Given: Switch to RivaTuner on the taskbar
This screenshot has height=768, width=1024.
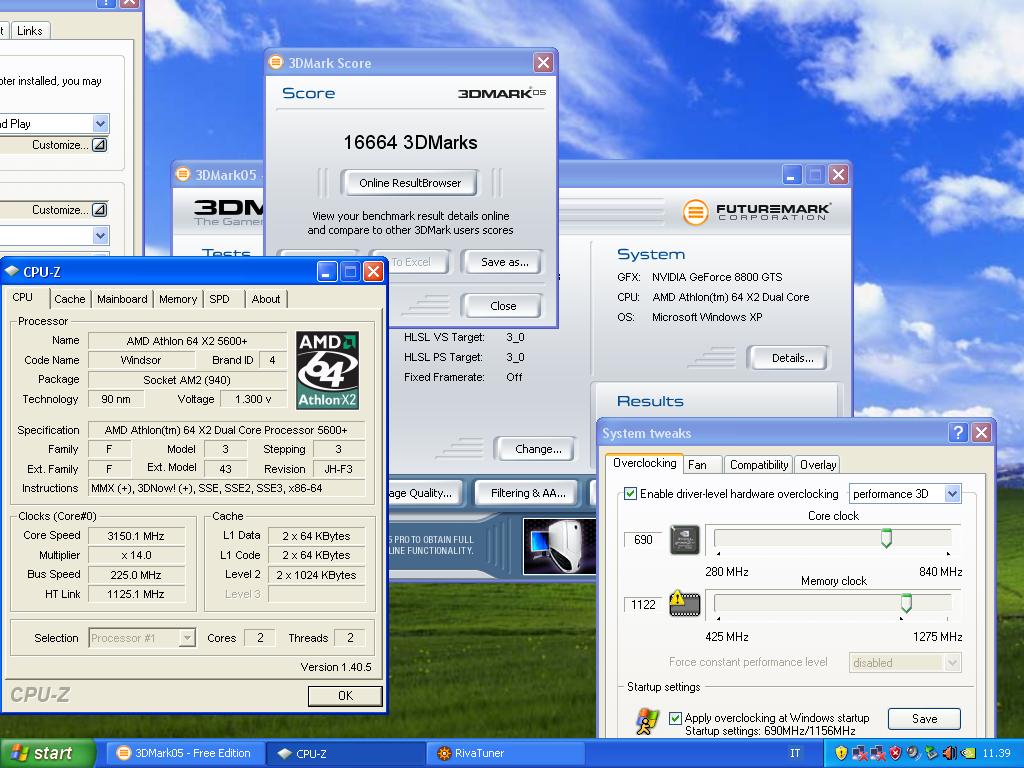Looking at the screenshot, I should tap(505, 754).
